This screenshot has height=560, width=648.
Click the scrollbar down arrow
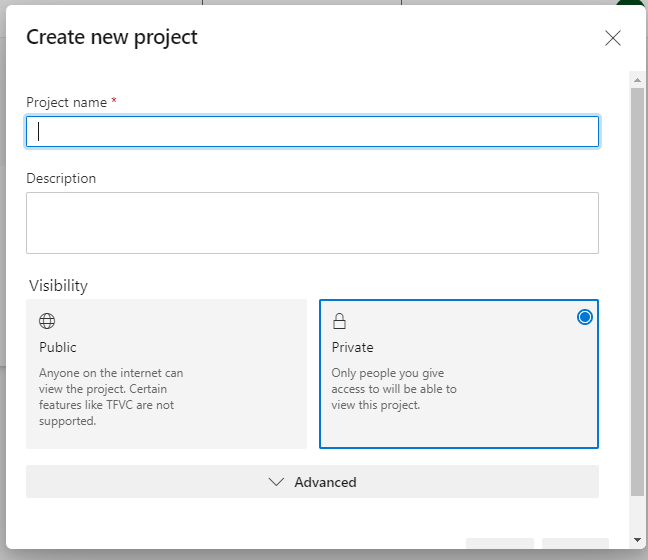coord(637,540)
